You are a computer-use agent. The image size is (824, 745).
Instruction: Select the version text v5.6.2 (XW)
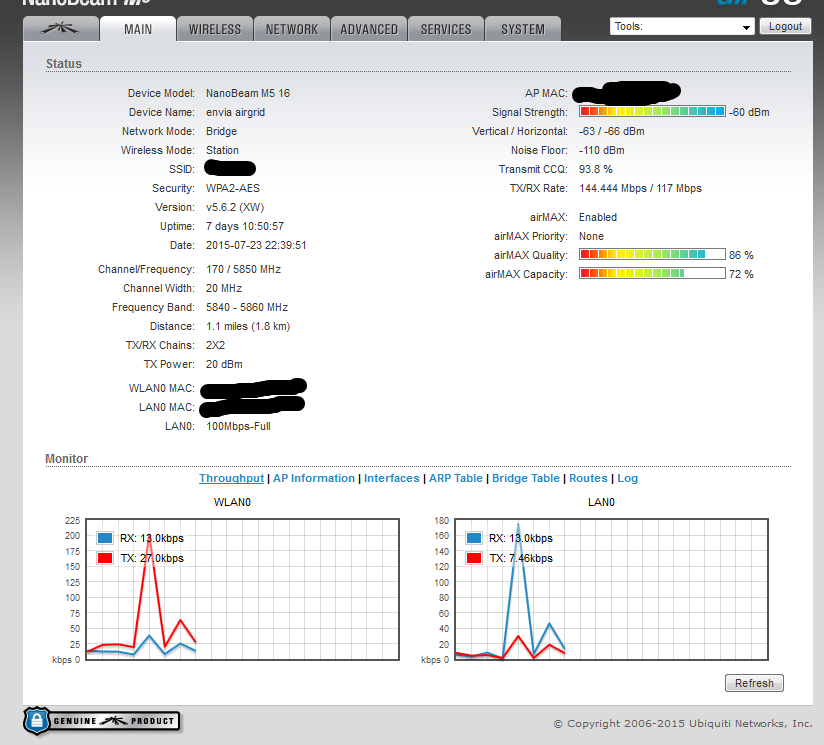coord(235,207)
